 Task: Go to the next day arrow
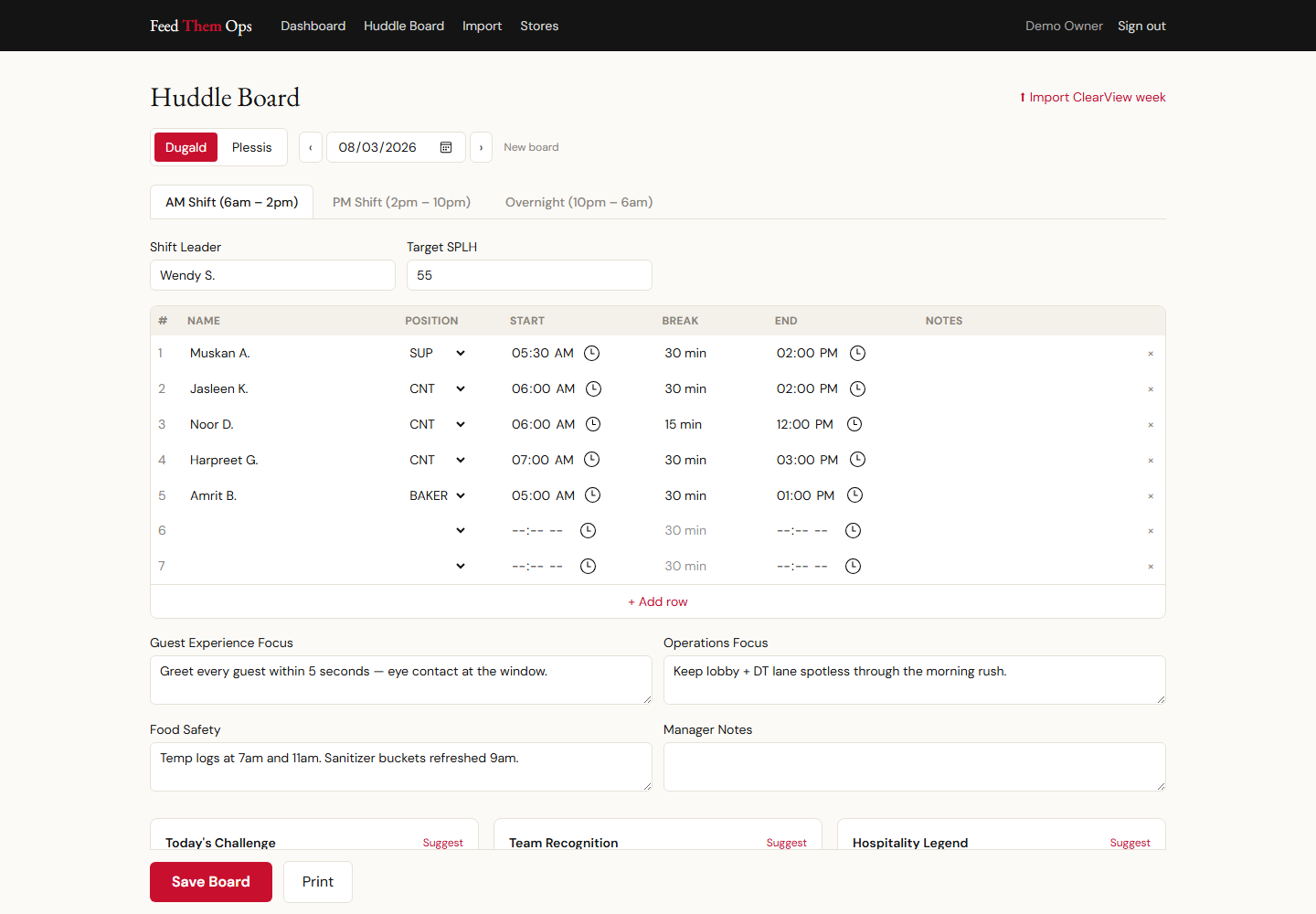pyautogui.click(x=481, y=147)
